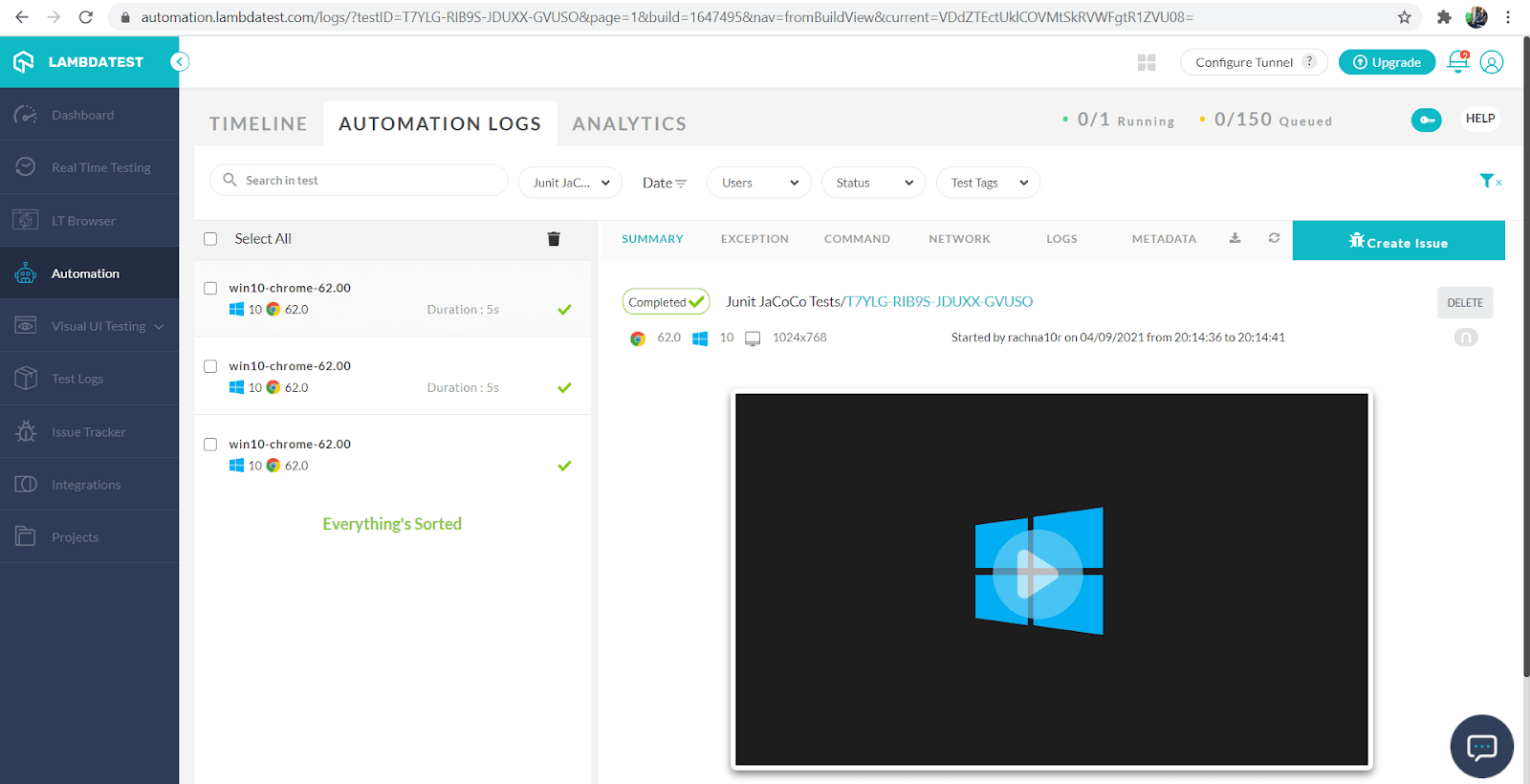Expand the Status filter dropdown
Viewport: 1530px width, 784px height.
coord(873,183)
